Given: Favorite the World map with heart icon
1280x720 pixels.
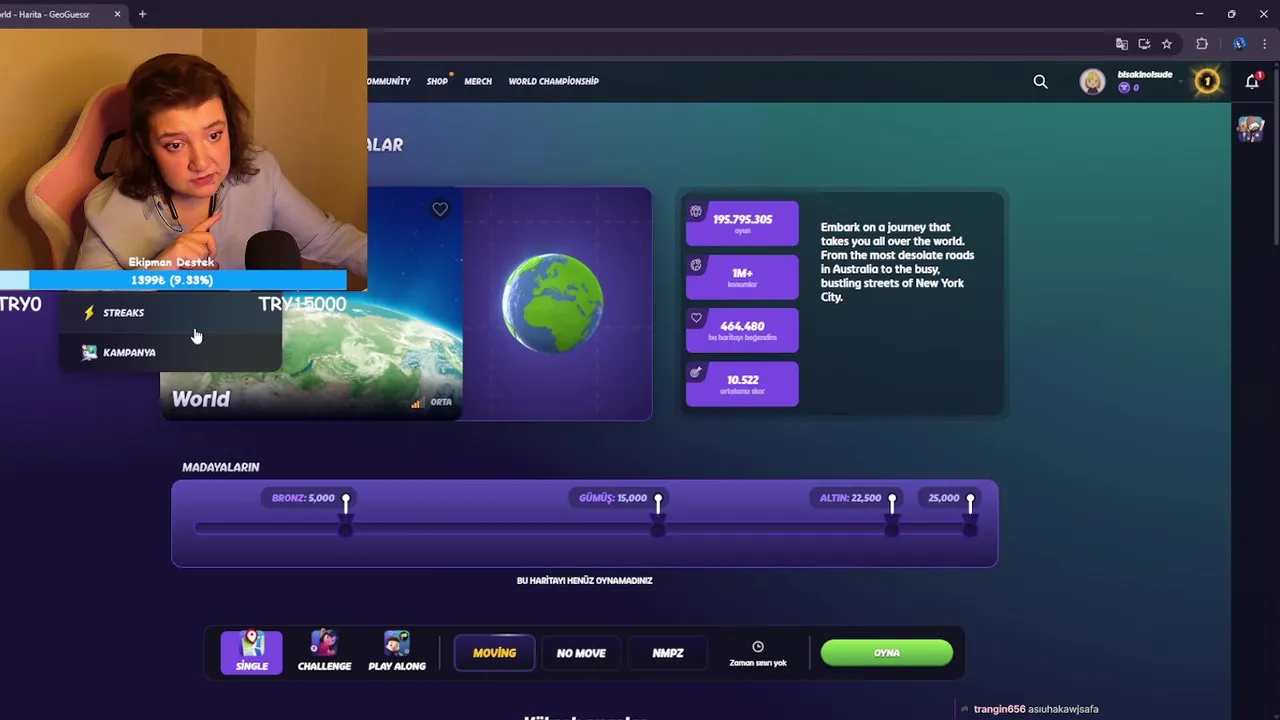Looking at the screenshot, I should tap(440, 209).
